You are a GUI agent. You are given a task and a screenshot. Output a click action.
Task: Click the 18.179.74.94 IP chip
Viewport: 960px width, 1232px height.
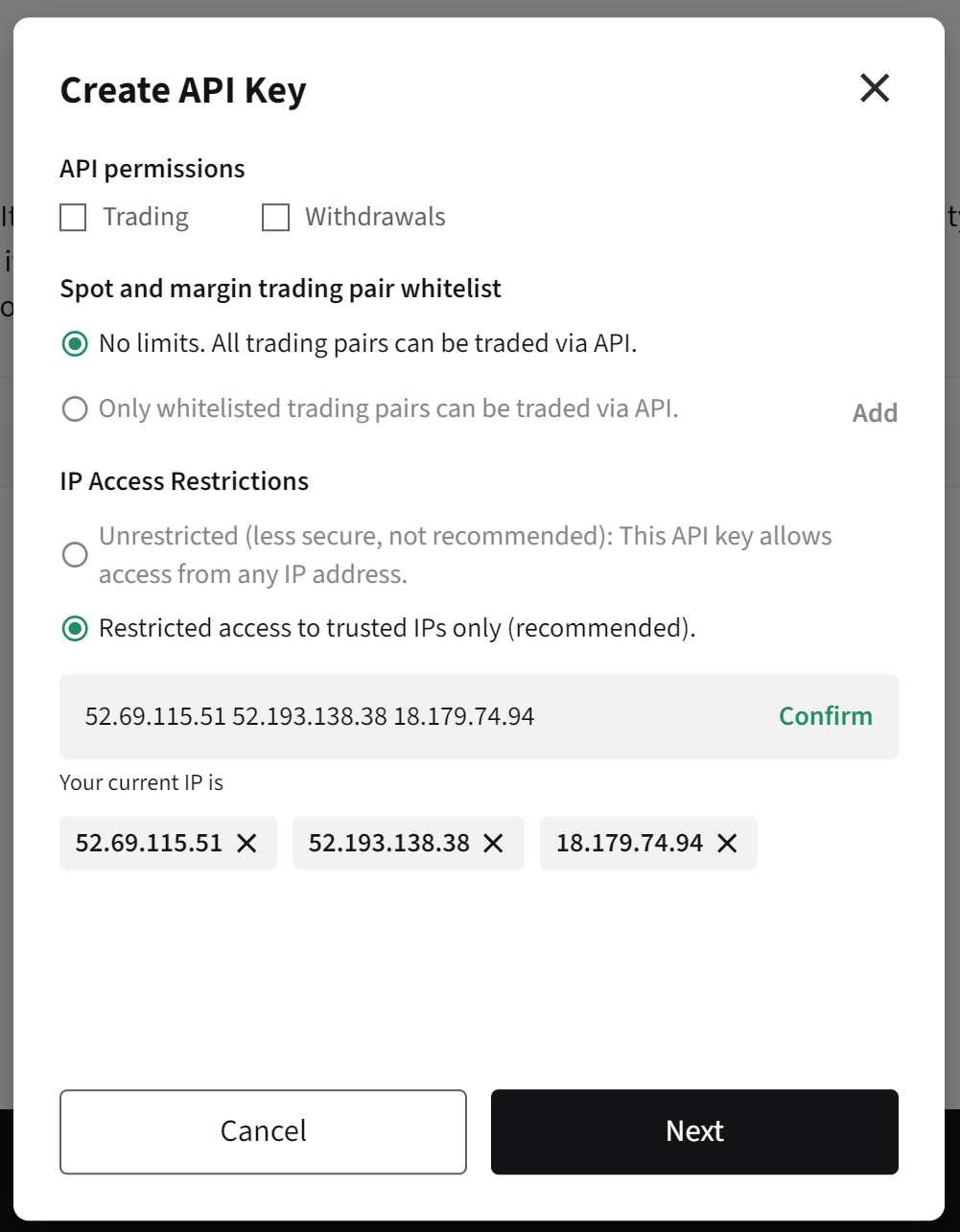[628, 843]
